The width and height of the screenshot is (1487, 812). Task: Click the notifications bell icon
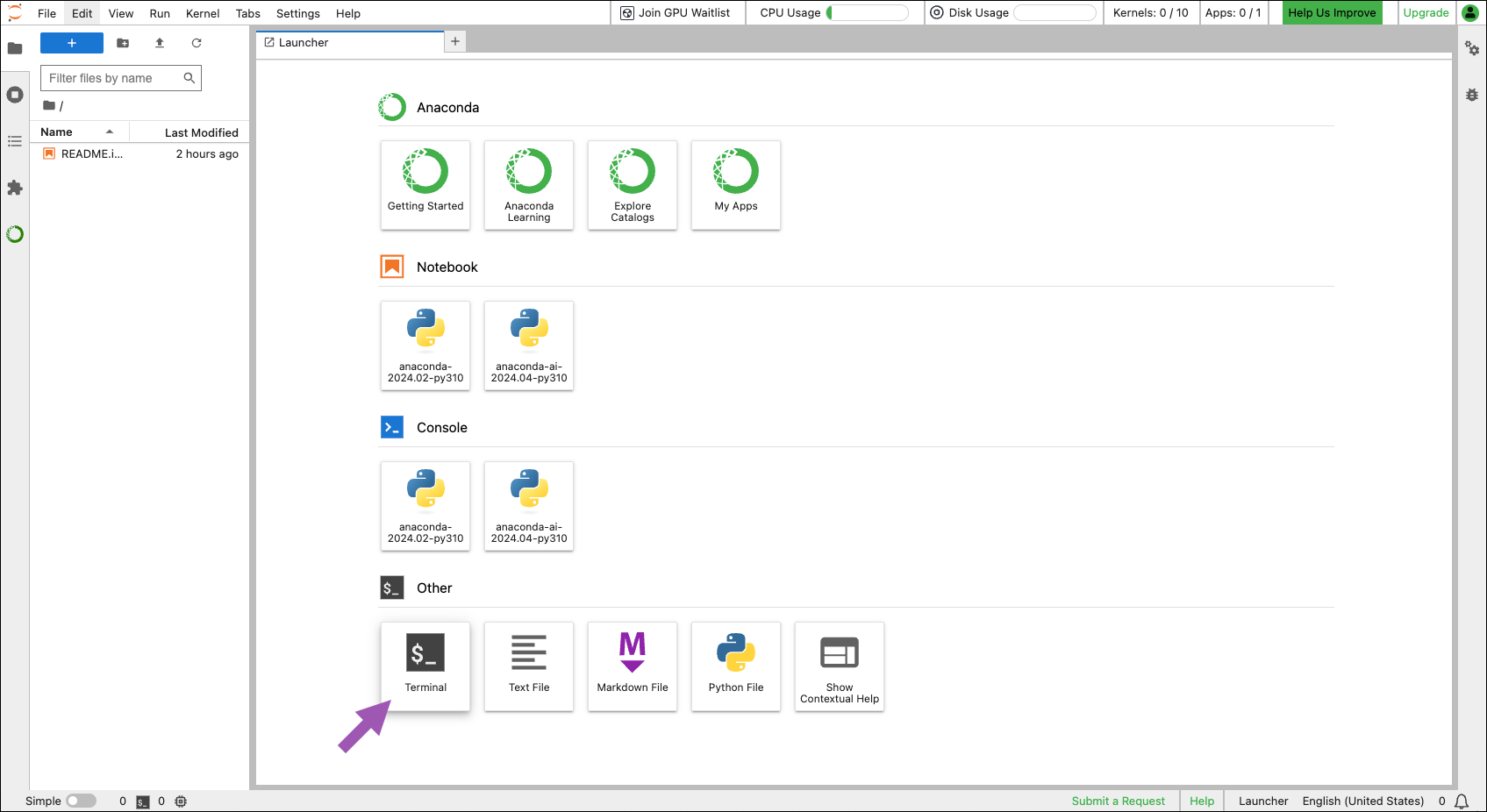click(x=1462, y=801)
